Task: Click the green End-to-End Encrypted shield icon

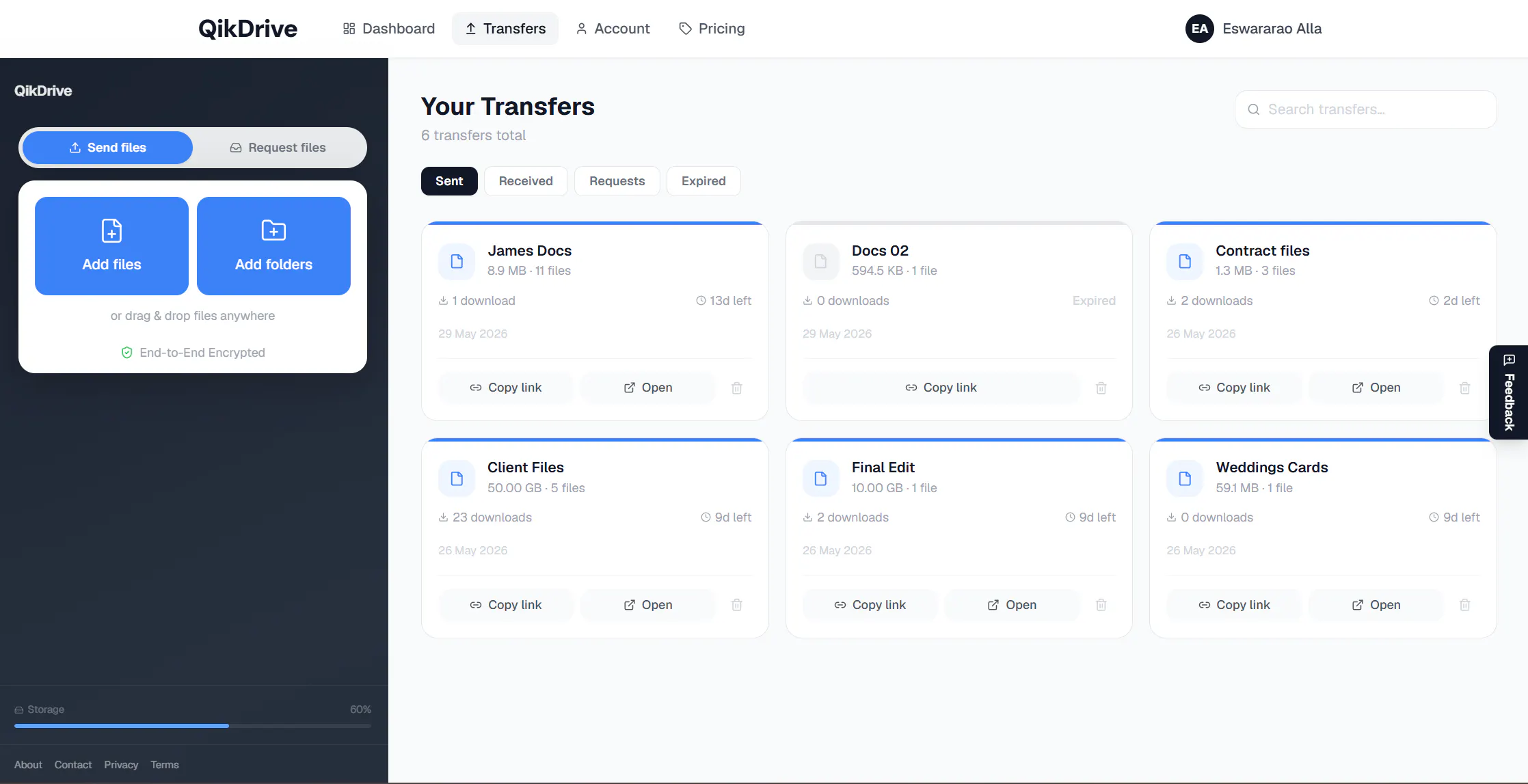Action: coord(126,353)
